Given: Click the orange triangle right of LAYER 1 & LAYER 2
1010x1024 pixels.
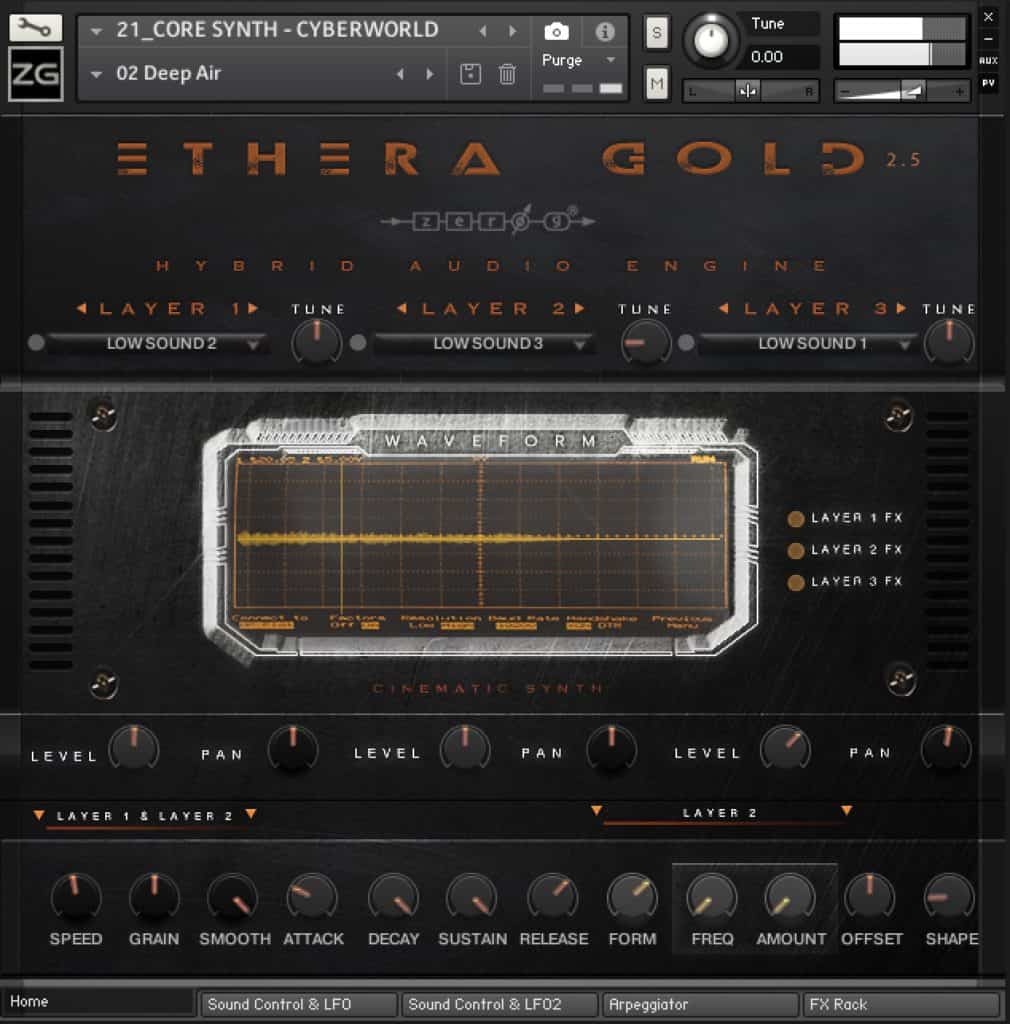Looking at the screenshot, I should click(x=251, y=814).
